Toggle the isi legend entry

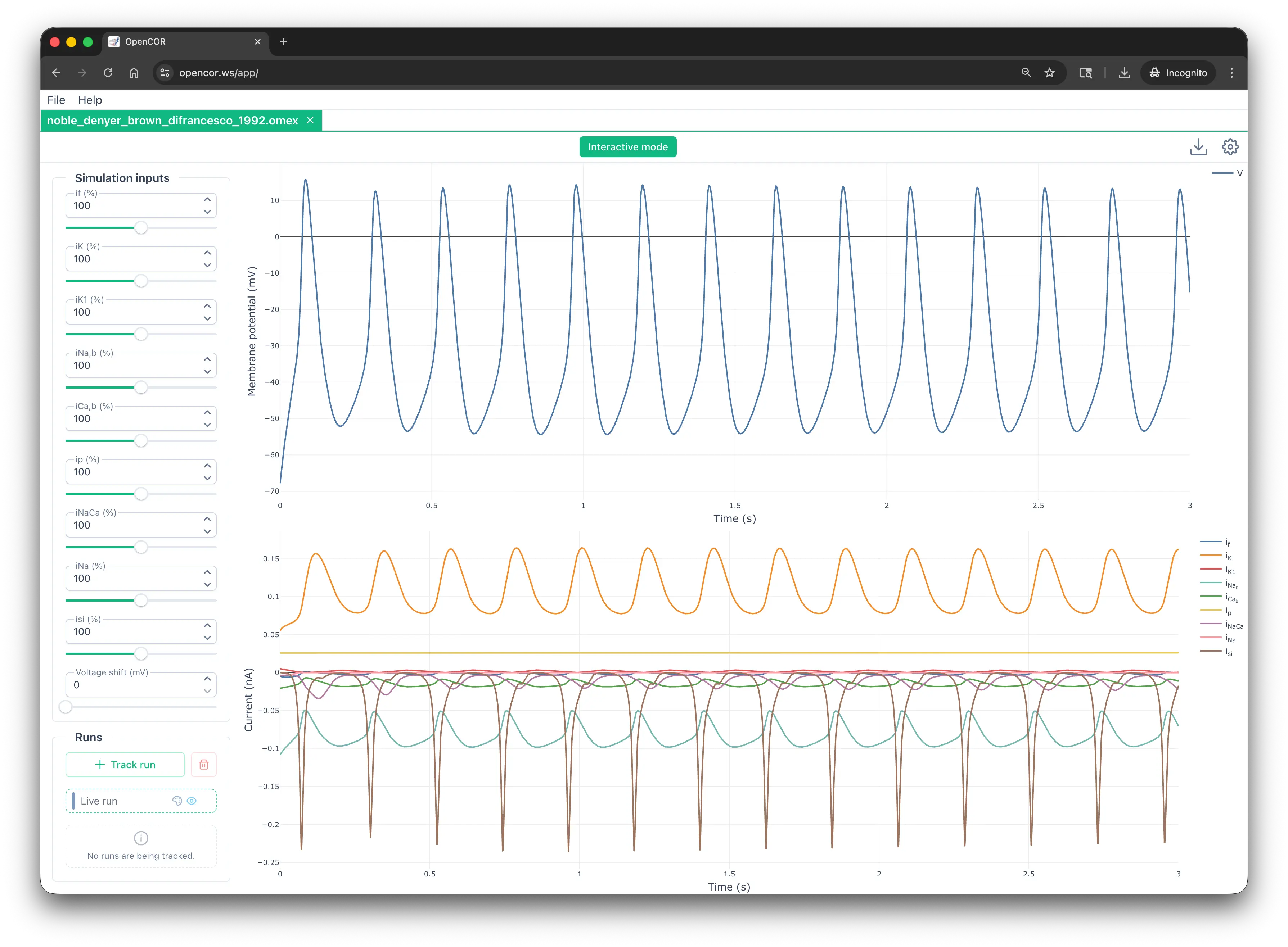(1216, 652)
